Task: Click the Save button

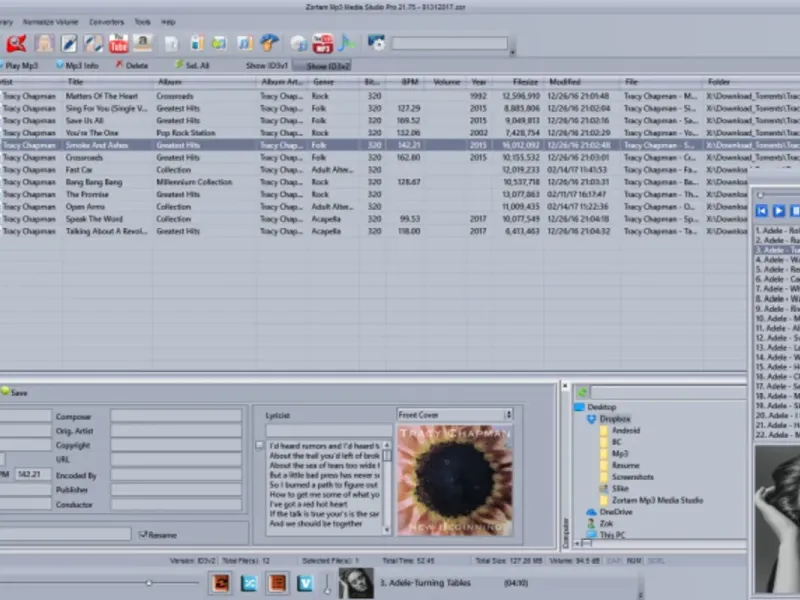Action: [x=19, y=393]
